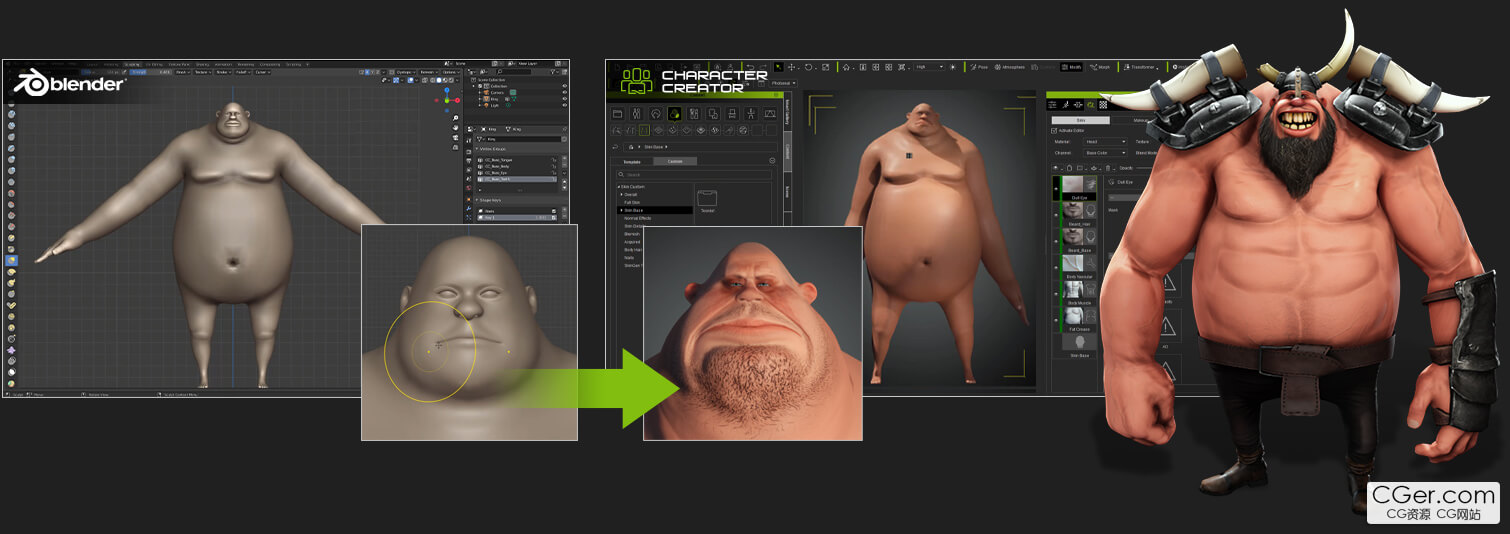Click the Skin category icon in Character Creator

tap(674, 114)
